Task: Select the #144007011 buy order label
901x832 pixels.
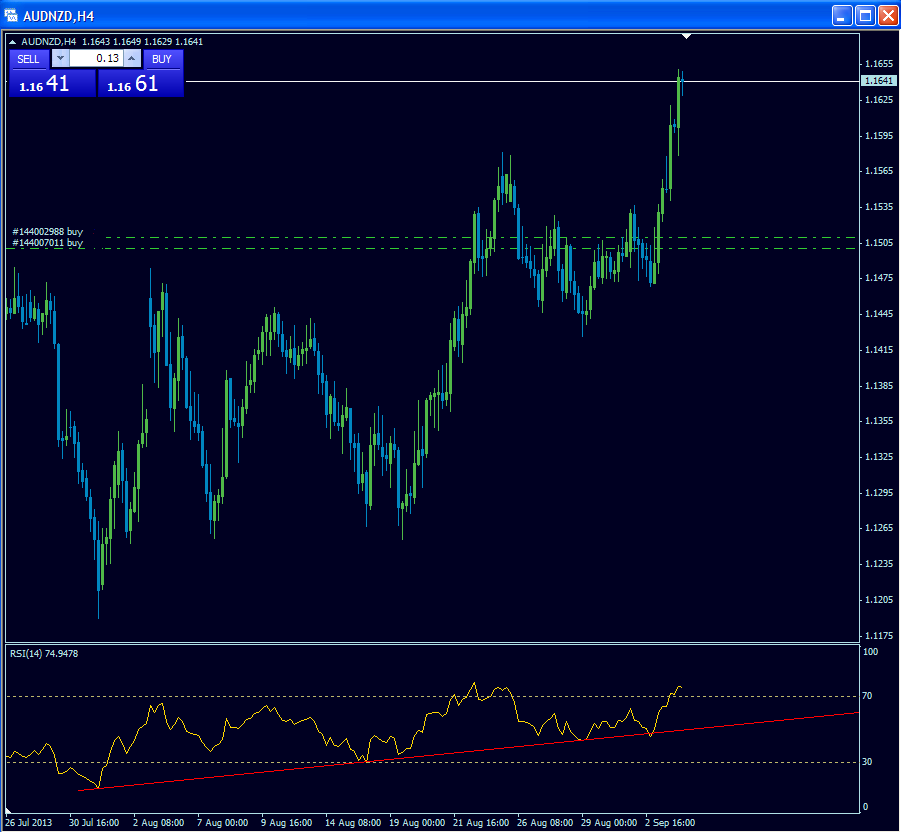Action: click(x=48, y=242)
